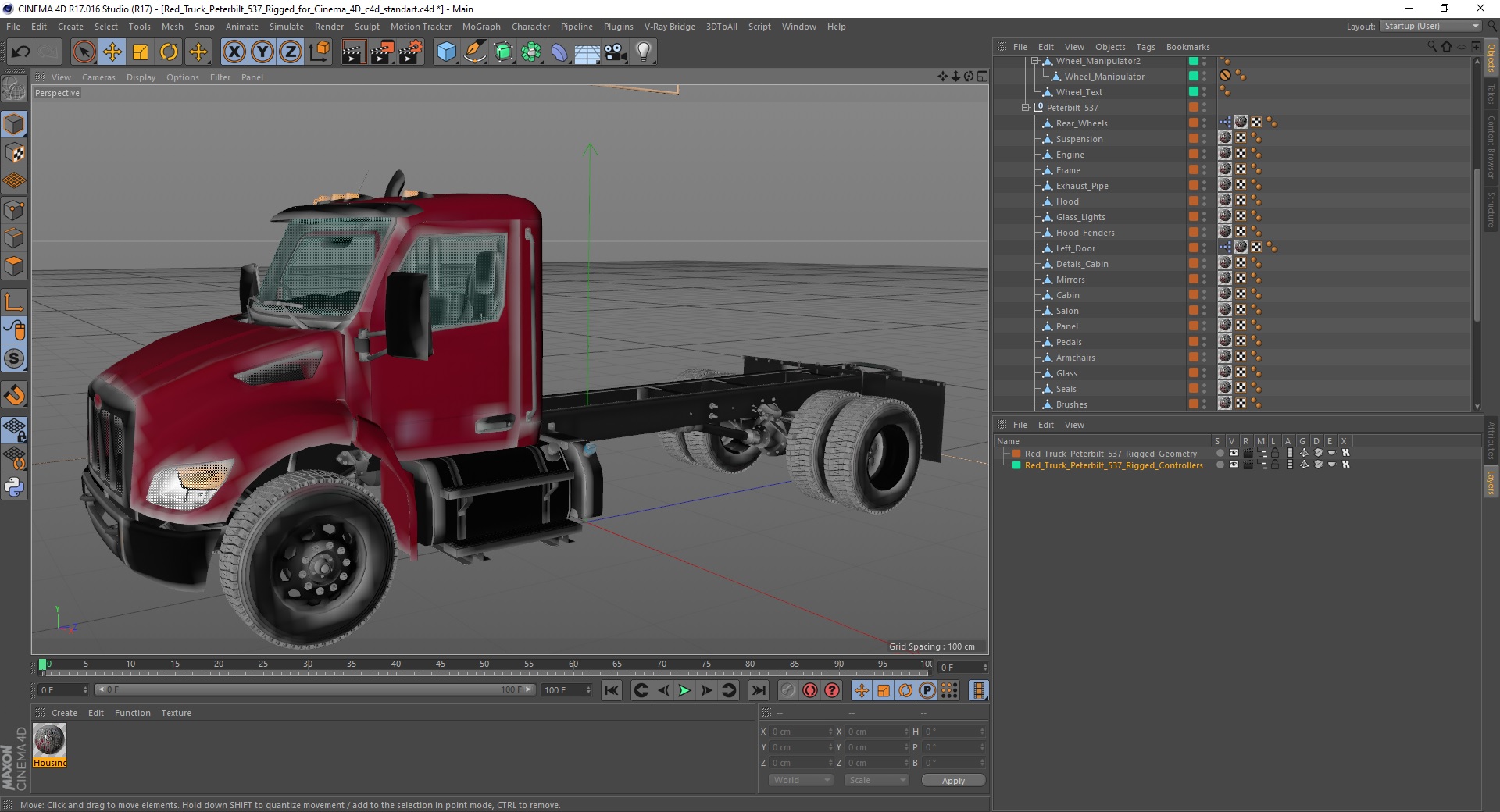
Task: Open the Deformer objects icon
Action: coord(559,52)
